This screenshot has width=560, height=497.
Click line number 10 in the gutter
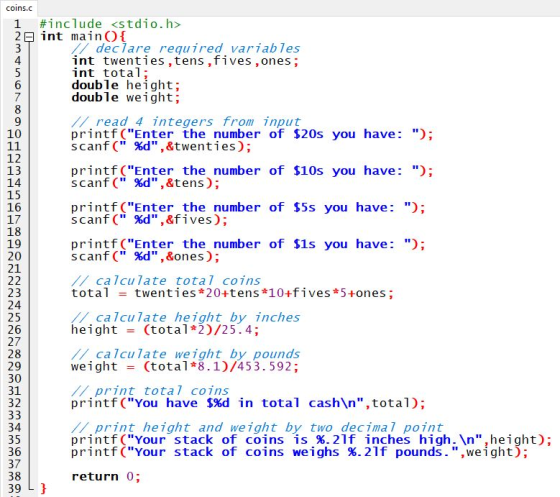tap(14, 134)
